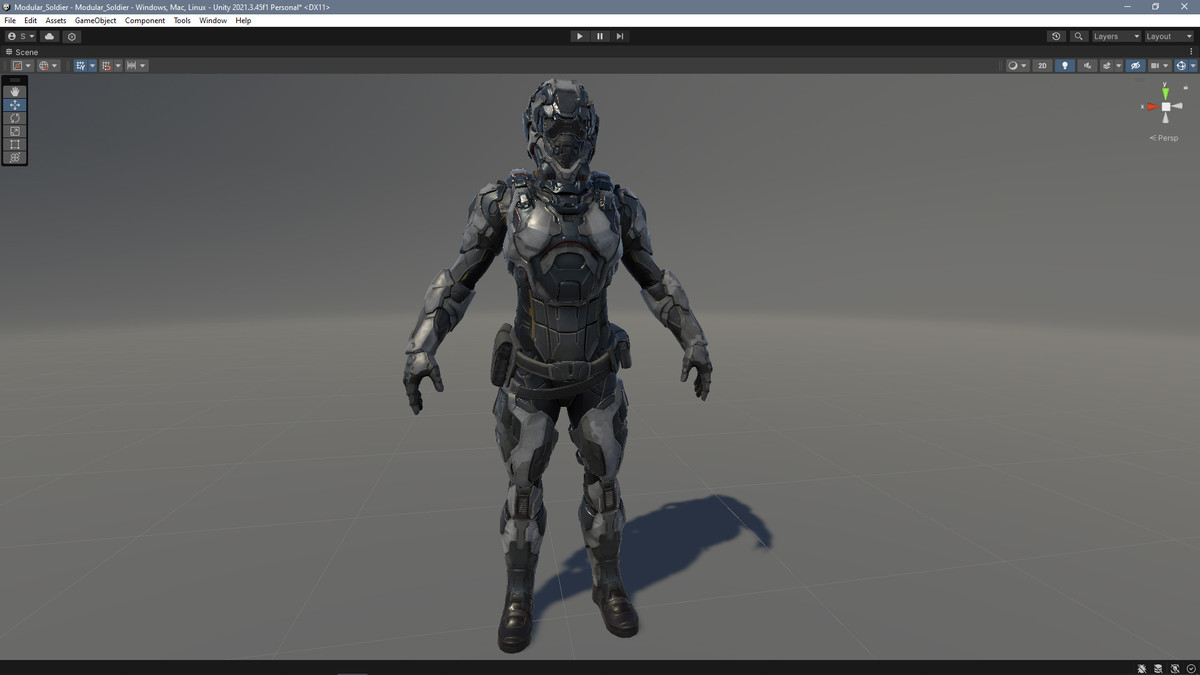The image size is (1200, 675).
Task: Open the GameObject menu
Action: point(94,20)
